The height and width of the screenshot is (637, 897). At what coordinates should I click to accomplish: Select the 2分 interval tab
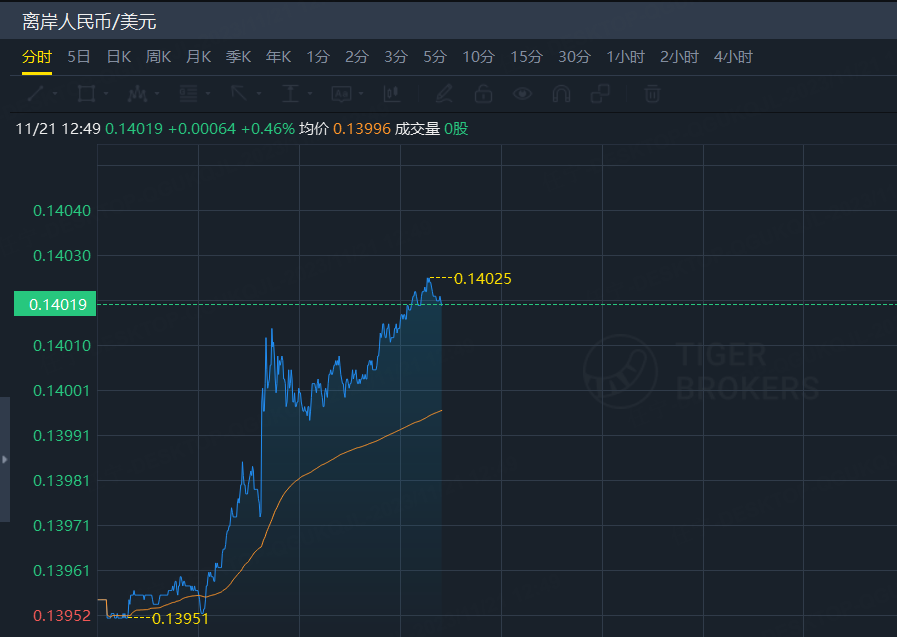click(x=356, y=57)
